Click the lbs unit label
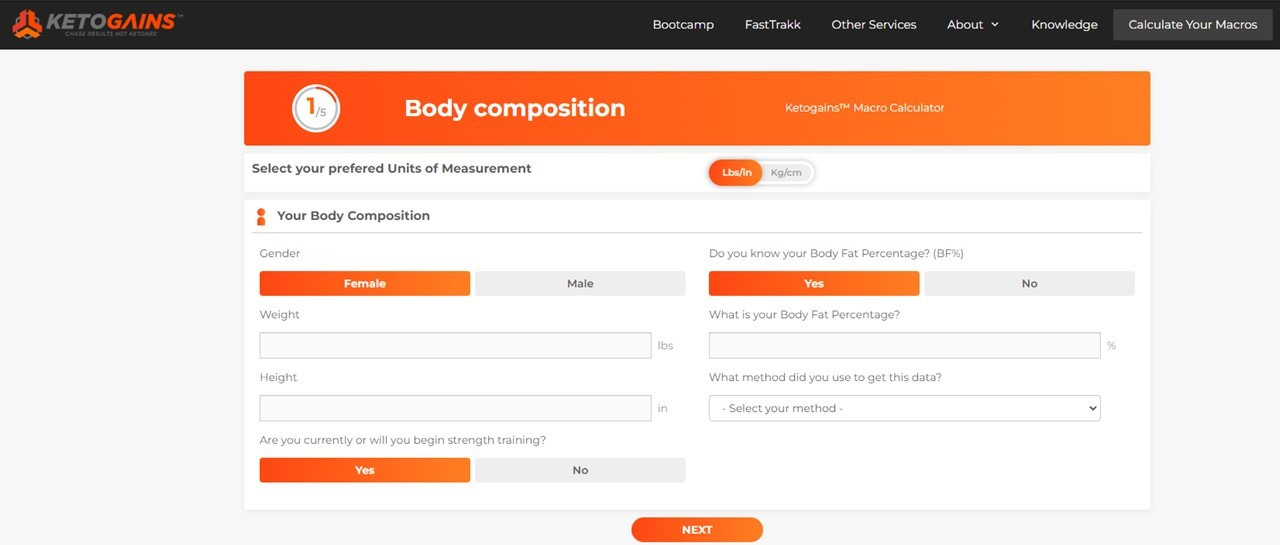Viewport: 1280px width, 545px height. (x=665, y=346)
